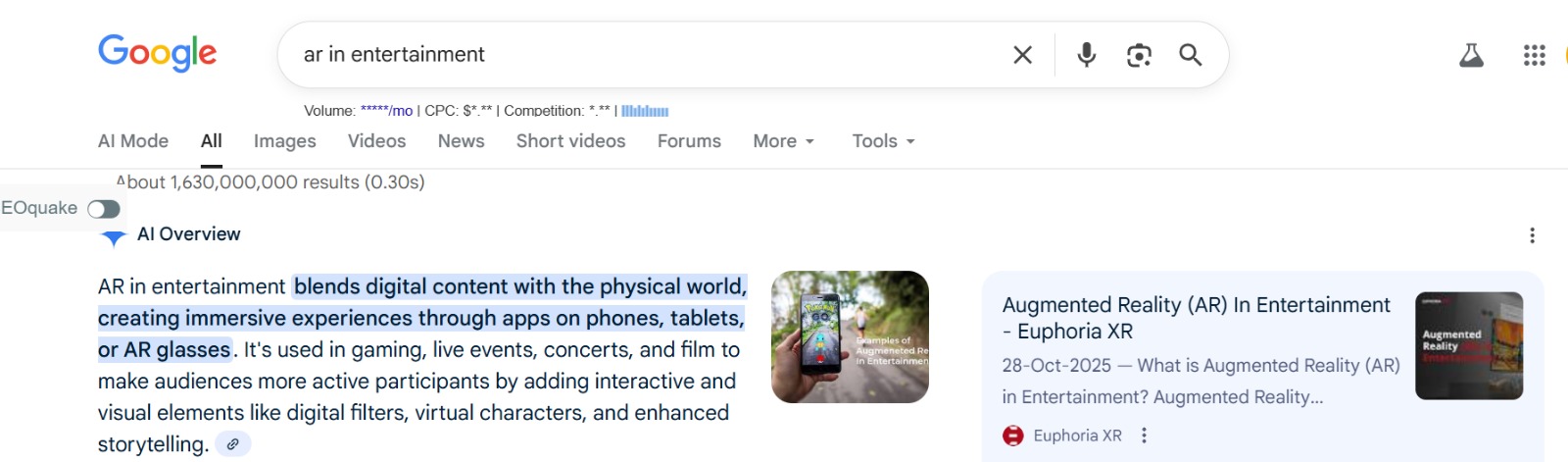
Task: Switch to the Images tab
Action: (284, 141)
